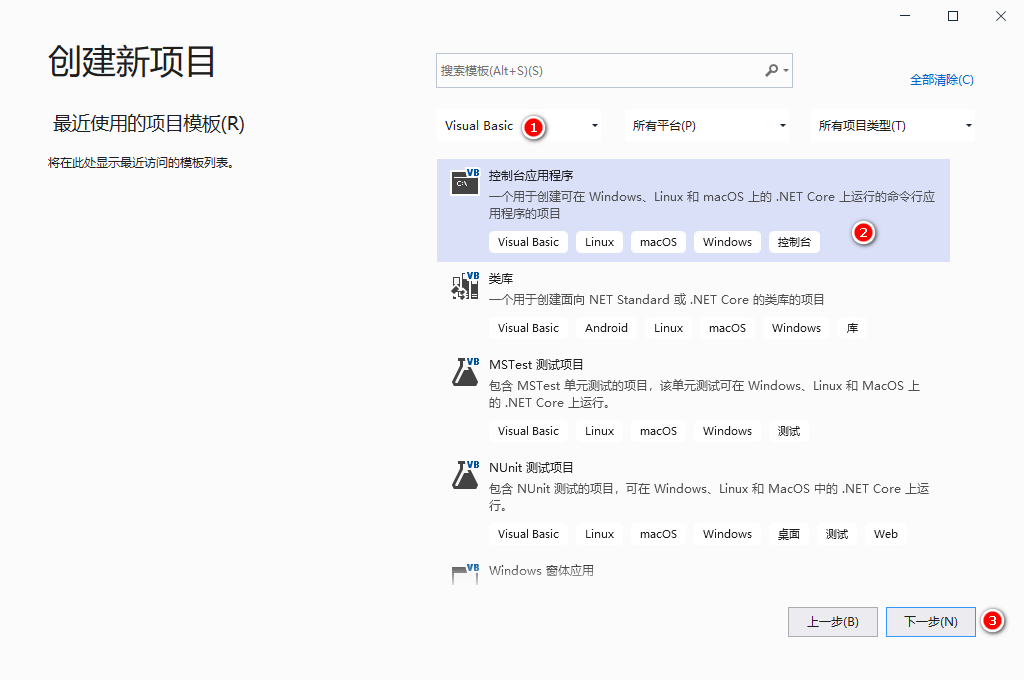Go to 下一步(N)
This screenshot has width=1024, height=680.
(x=931, y=622)
